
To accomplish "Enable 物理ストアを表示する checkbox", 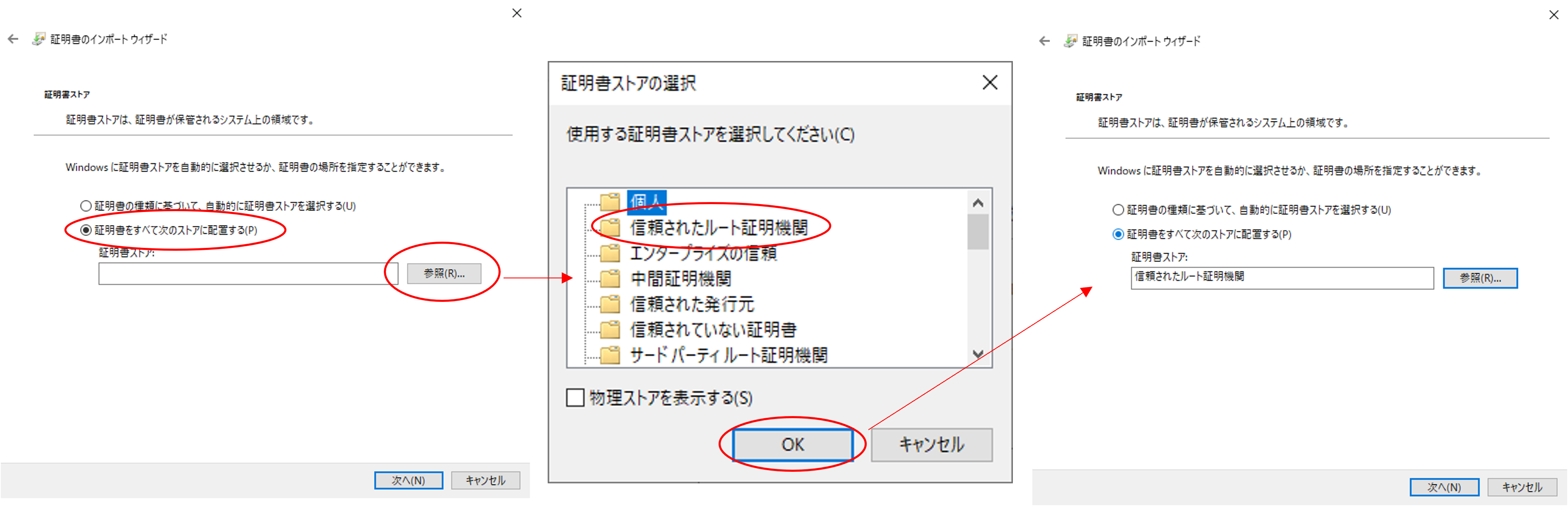I will [x=575, y=398].
